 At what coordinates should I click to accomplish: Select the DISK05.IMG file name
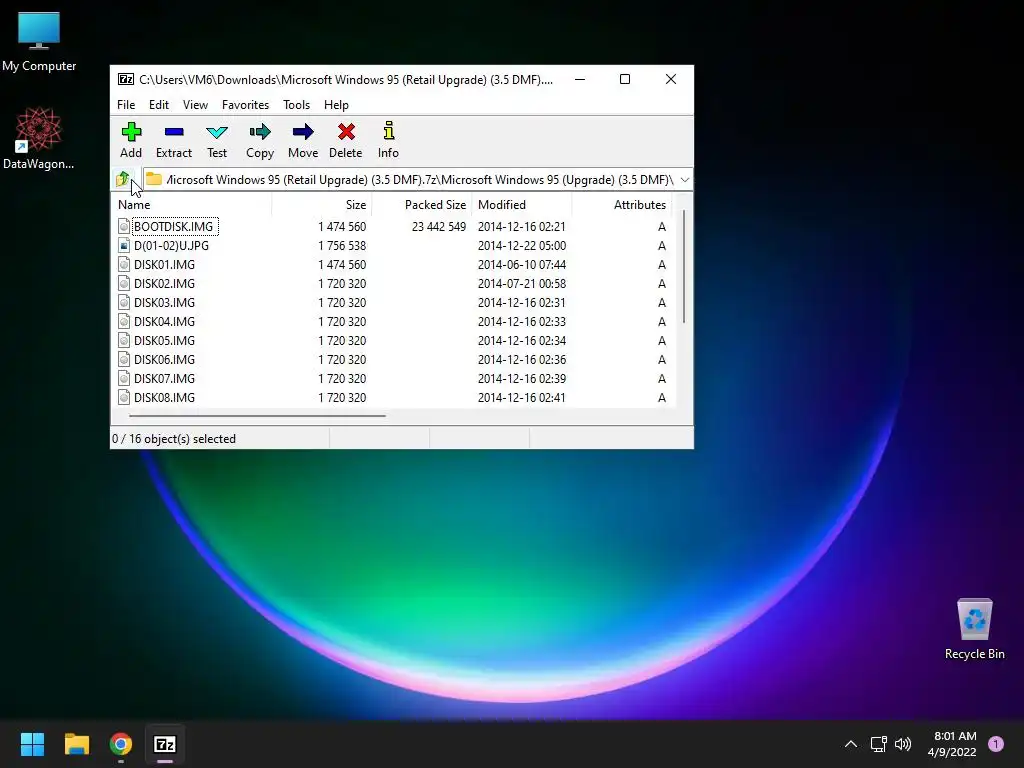coord(165,340)
